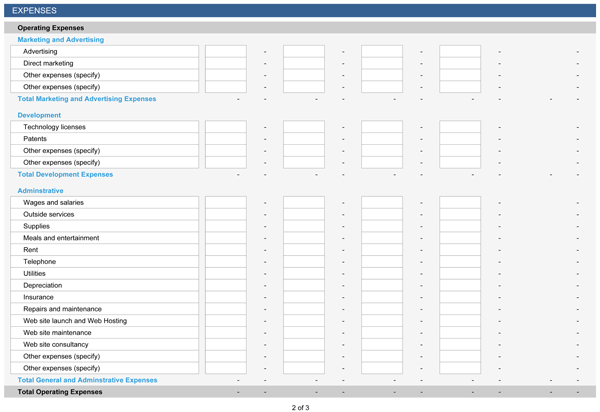Select the Repairs and maintenance label

click(x=62, y=309)
